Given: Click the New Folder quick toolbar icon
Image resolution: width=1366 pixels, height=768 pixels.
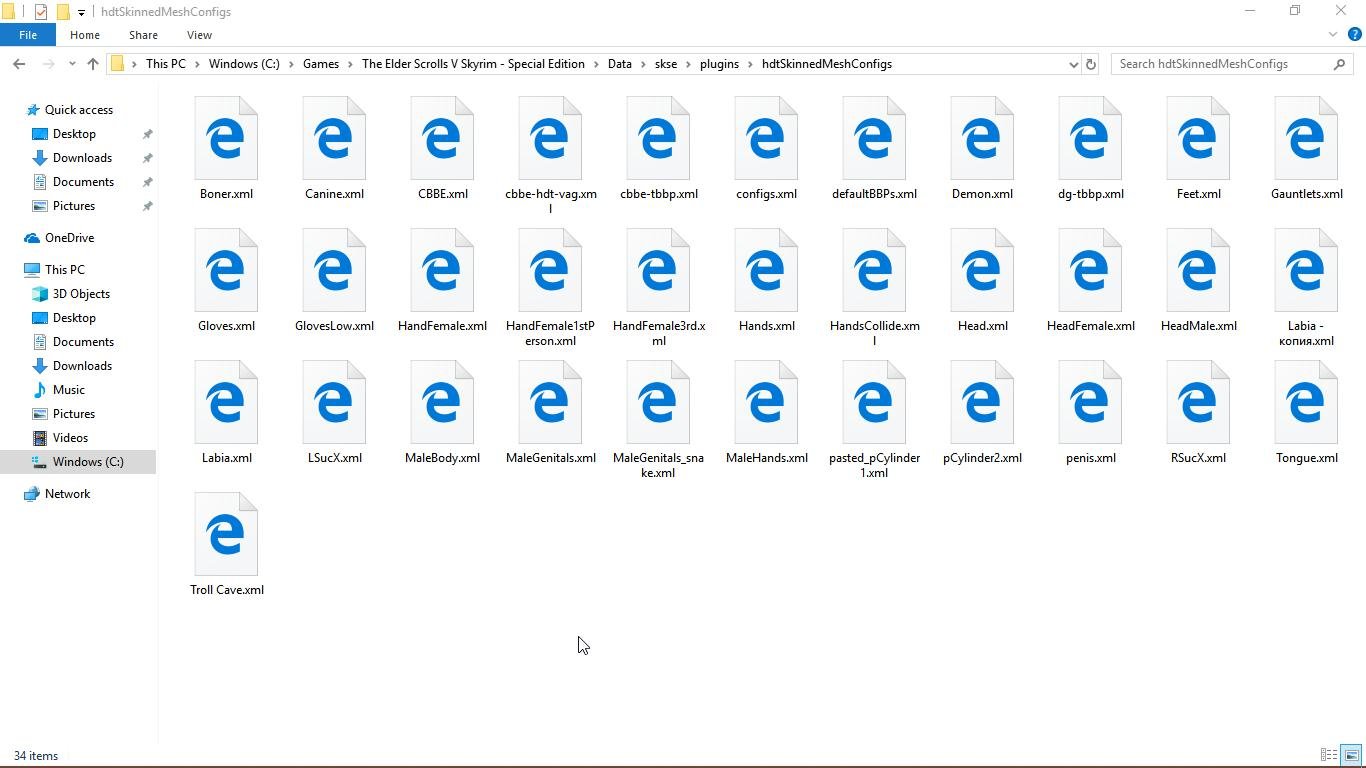Looking at the screenshot, I should point(62,12).
